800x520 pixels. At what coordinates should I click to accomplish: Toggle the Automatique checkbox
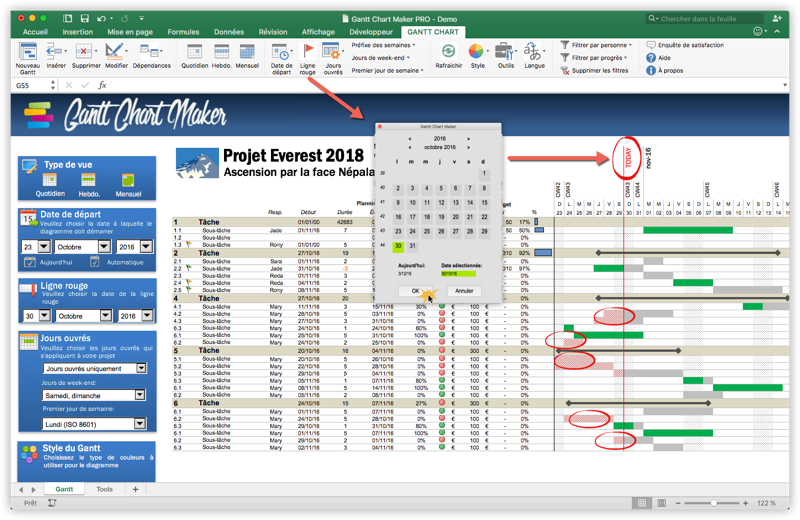click(94, 262)
